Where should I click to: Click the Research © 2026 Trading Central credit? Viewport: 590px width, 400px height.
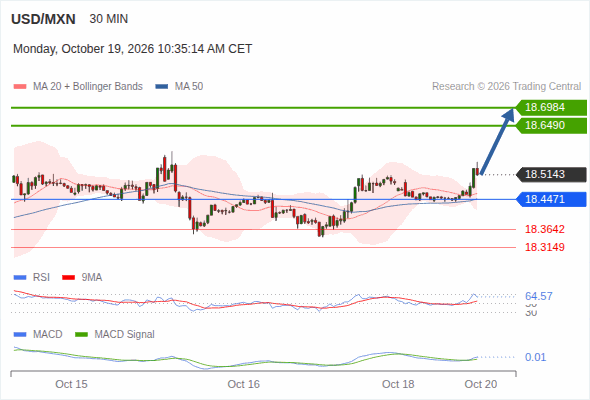tap(506, 87)
